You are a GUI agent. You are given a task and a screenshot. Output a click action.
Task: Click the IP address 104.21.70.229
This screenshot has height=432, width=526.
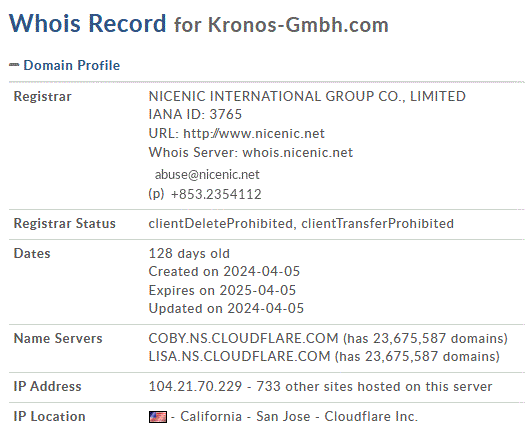point(195,386)
